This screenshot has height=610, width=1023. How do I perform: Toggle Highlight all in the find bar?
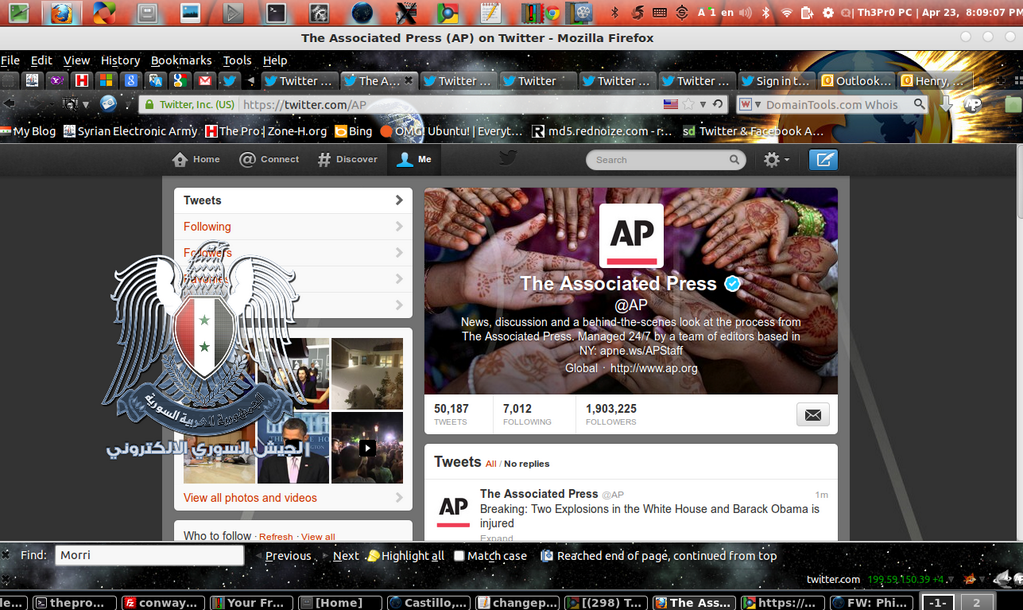406,556
